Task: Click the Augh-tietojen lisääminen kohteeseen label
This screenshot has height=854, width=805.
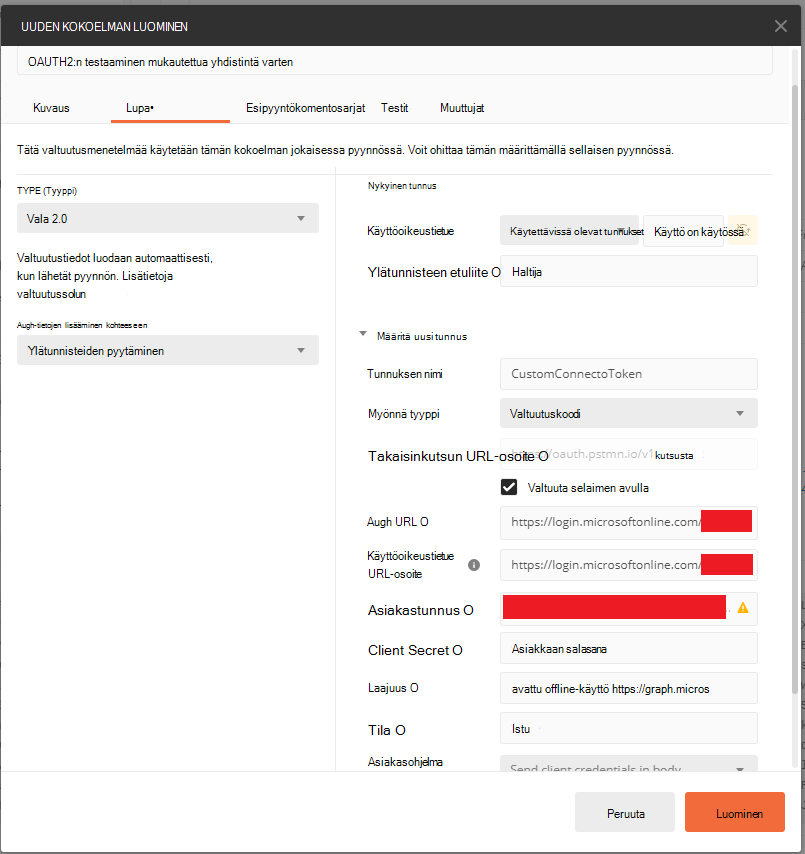Action: point(82,325)
